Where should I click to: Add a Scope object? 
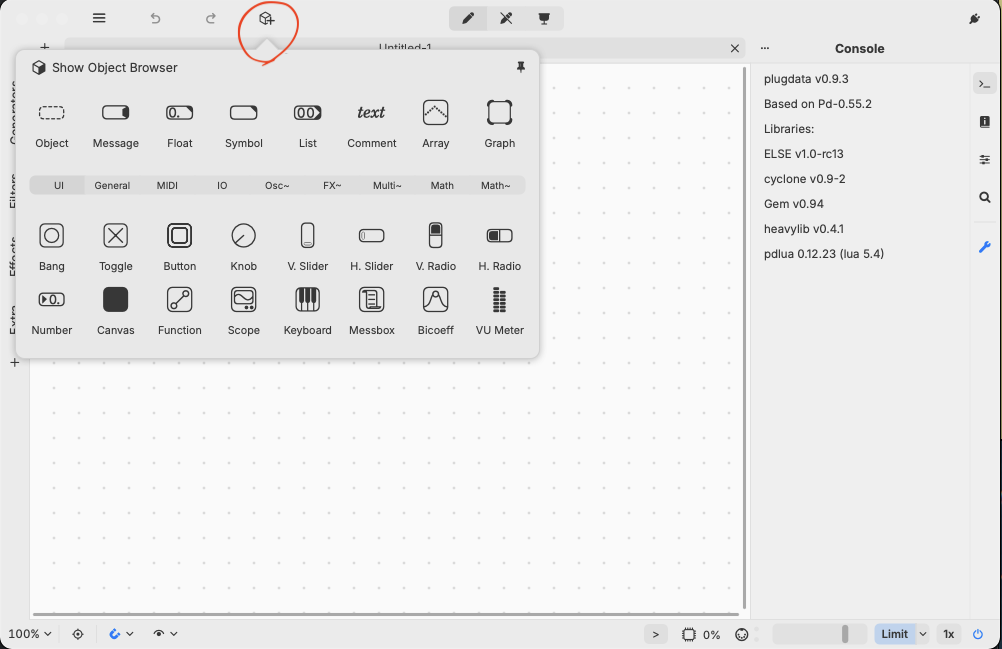(243, 311)
